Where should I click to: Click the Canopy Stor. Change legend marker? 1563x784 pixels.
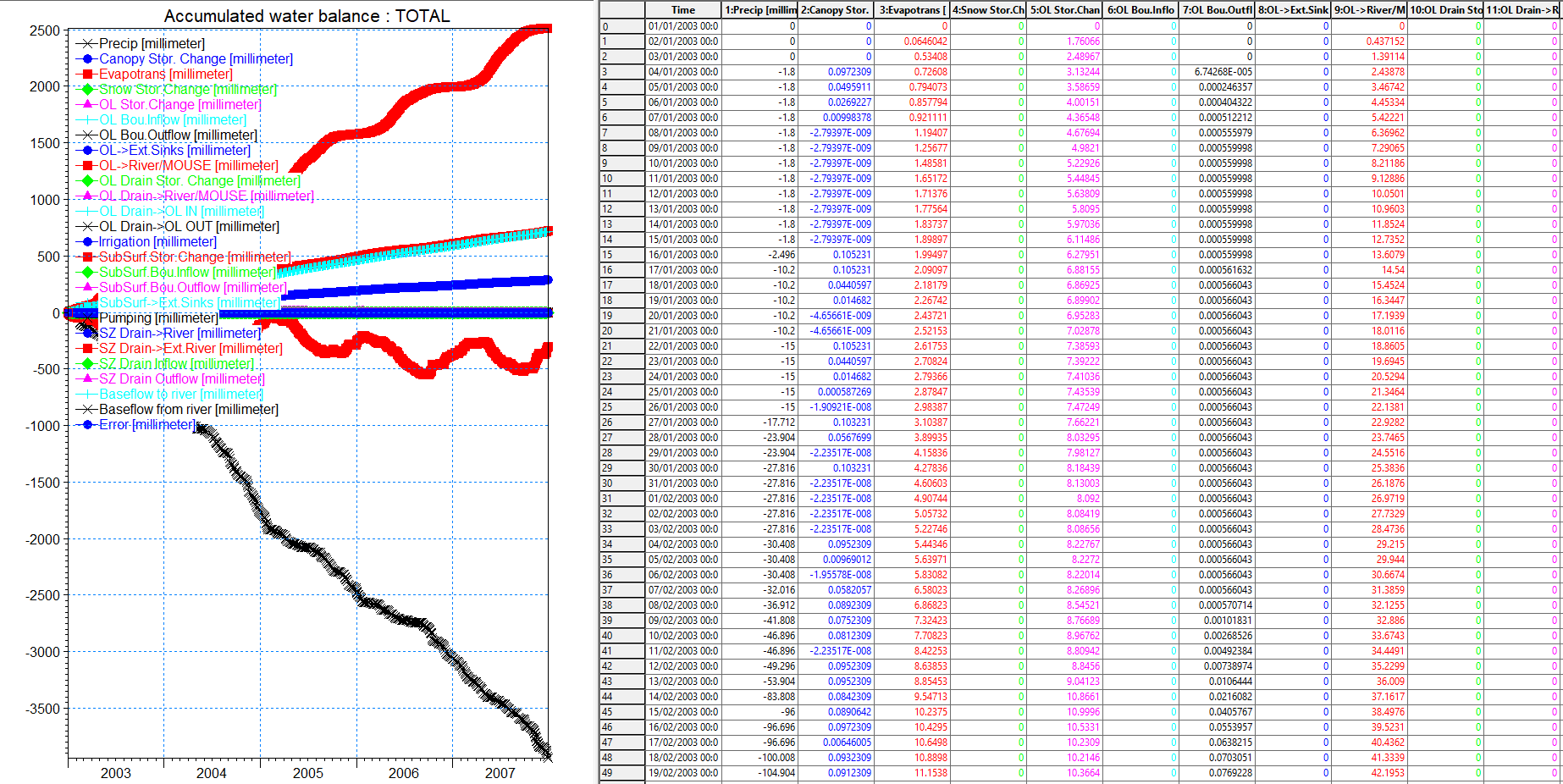click(x=86, y=58)
